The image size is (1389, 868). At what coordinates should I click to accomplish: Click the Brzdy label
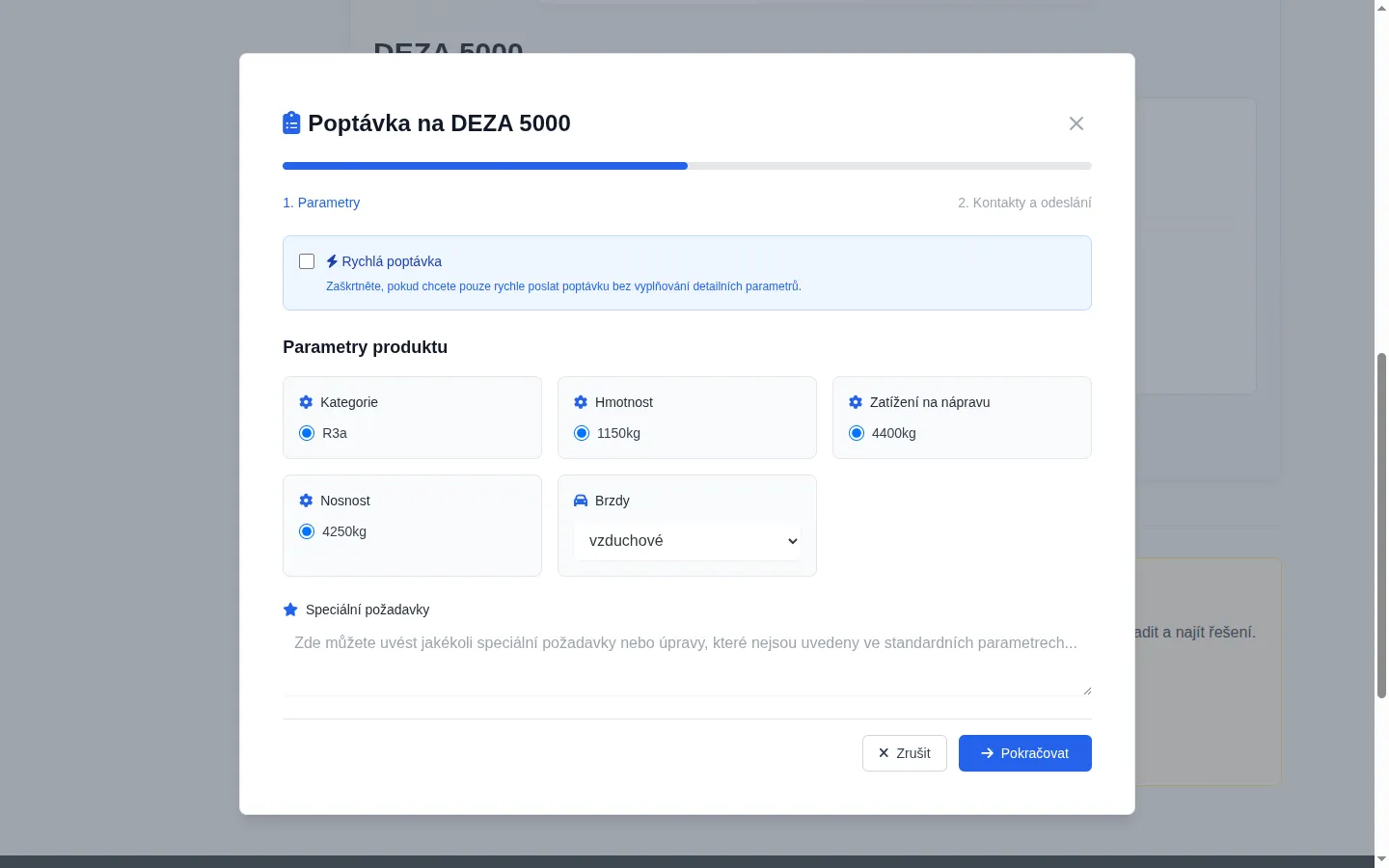613,501
